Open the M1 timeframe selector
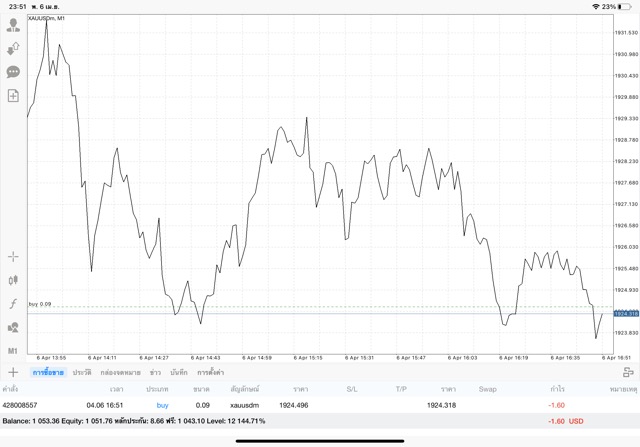 [13, 351]
